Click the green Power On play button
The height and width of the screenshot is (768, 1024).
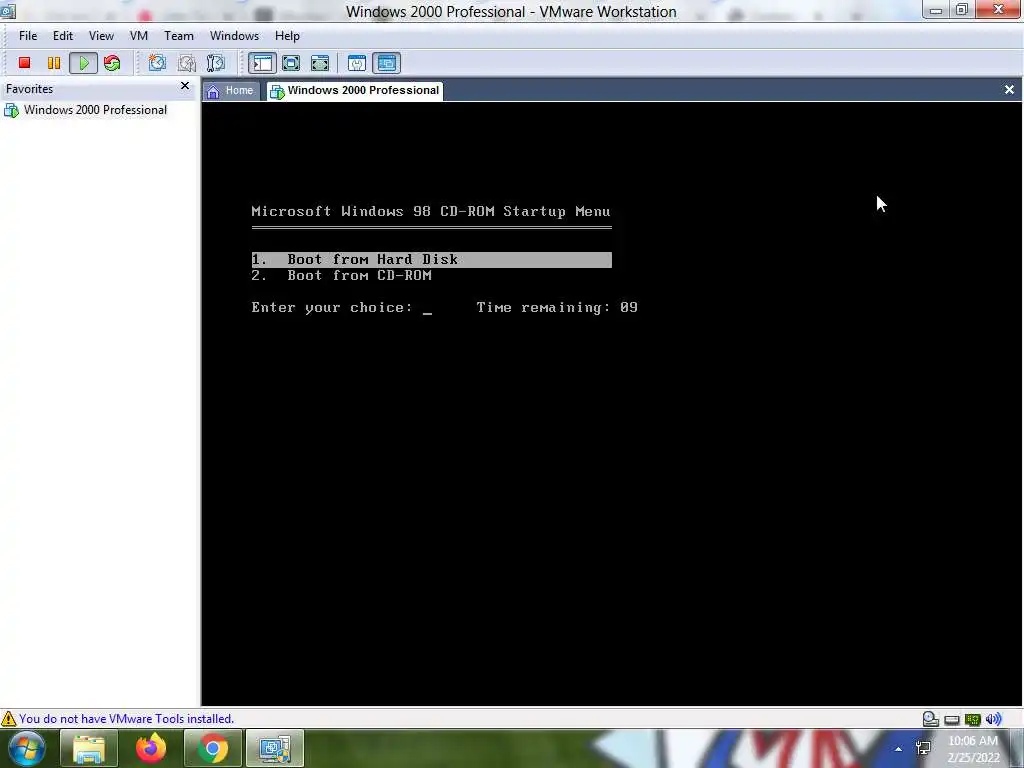point(84,63)
